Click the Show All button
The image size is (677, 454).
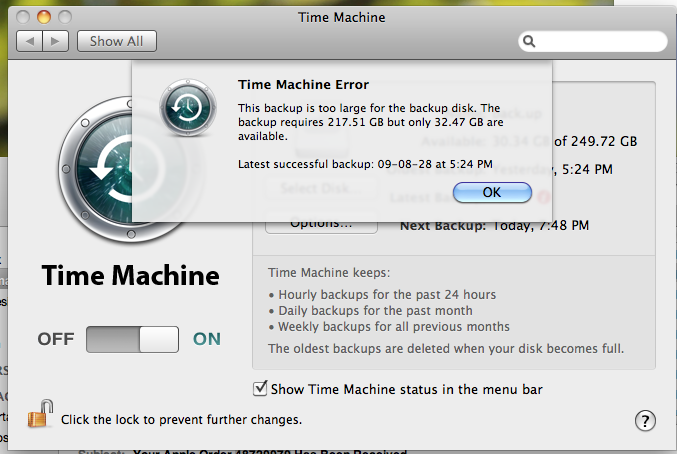[x=117, y=41]
